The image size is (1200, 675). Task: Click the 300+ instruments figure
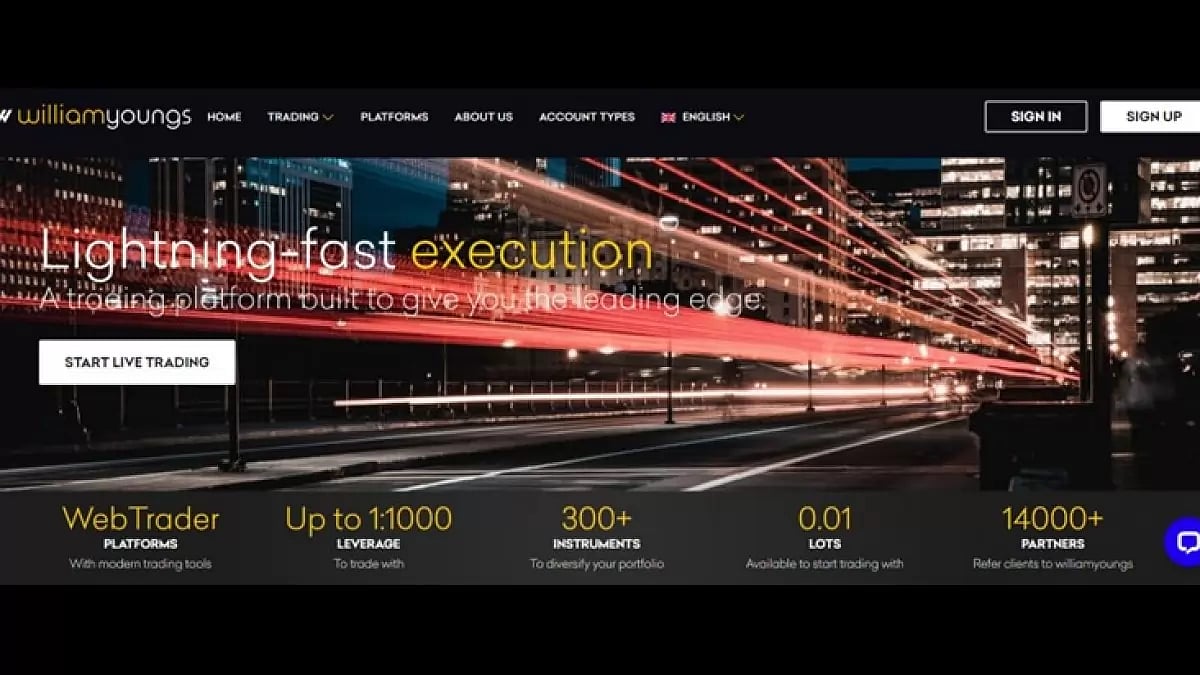click(x=596, y=519)
